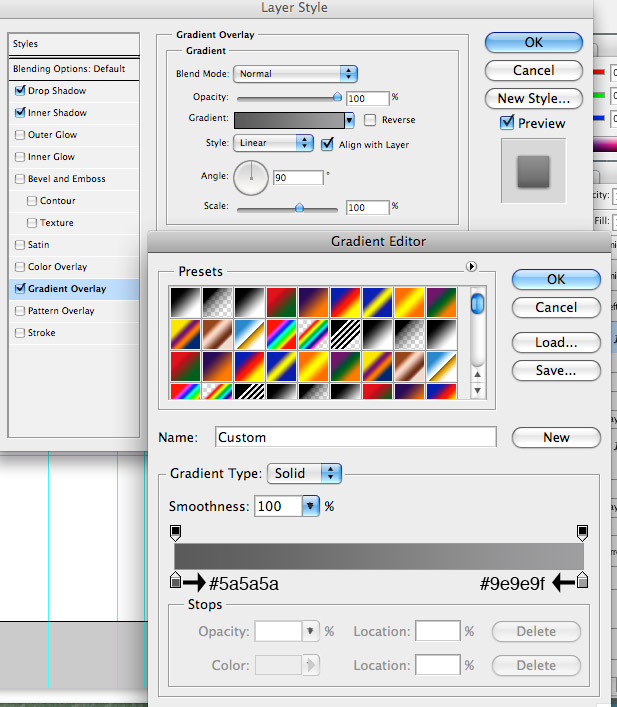Viewport: 617px width, 707px height.
Task: Click the presets scroll up arrow
Action: coord(477,375)
